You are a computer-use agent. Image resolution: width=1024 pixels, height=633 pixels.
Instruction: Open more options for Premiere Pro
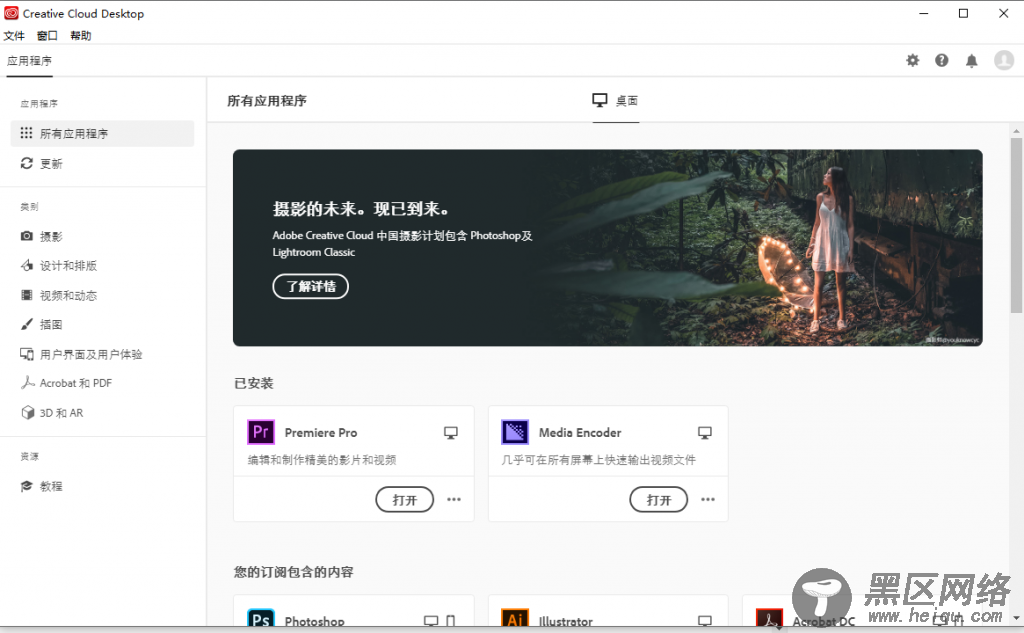[x=454, y=500]
